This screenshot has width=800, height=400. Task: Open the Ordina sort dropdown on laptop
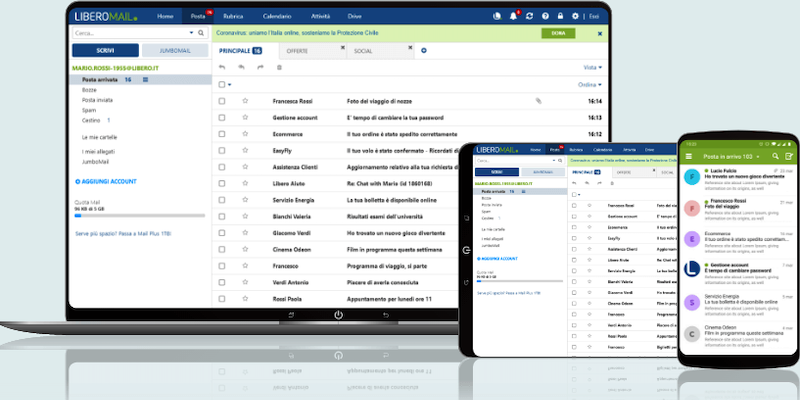590,85
